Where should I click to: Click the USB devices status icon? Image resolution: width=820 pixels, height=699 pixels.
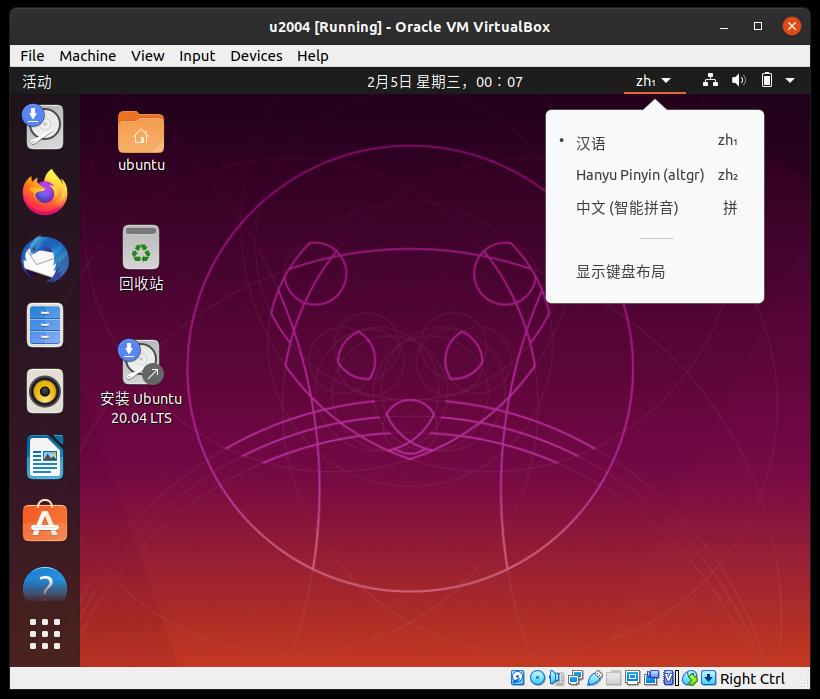[x=595, y=678]
